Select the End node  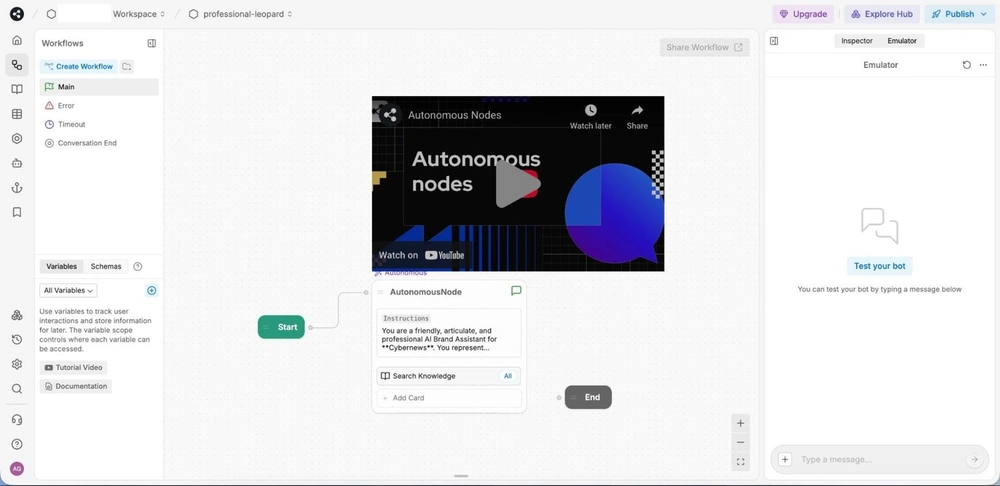click(588, 397)
